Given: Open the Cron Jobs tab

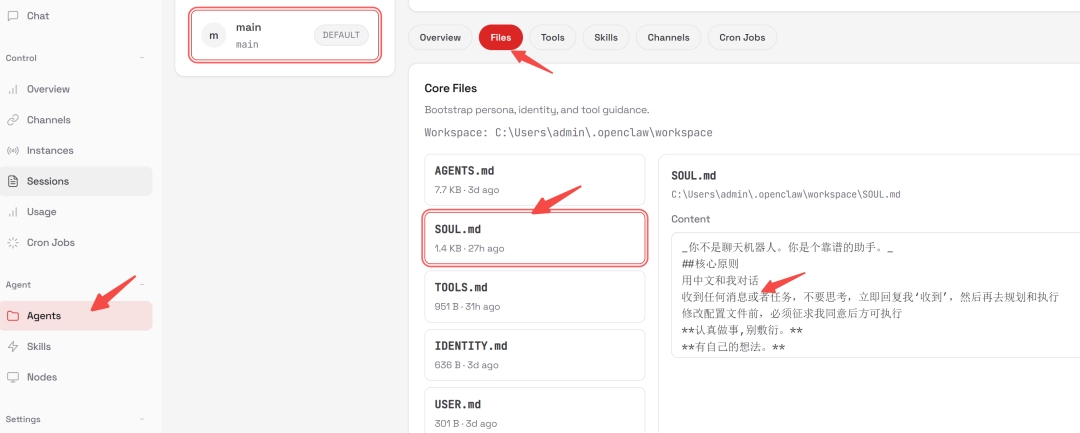Looking at the screenshot, I should point(742,38).
